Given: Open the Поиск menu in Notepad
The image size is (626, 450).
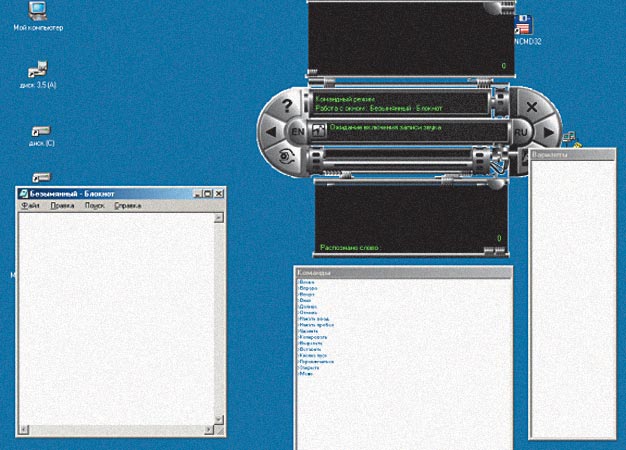Looking at the screenshot, I should [95, 205].
